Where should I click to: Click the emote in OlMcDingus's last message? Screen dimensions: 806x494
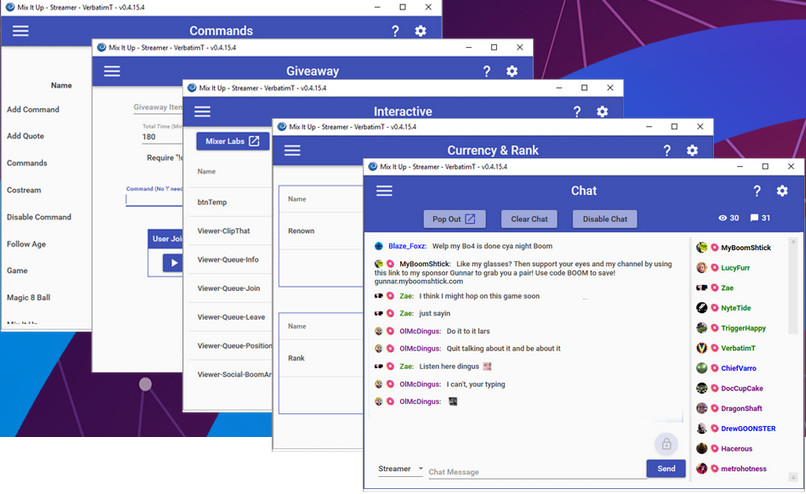click(453, 401)
